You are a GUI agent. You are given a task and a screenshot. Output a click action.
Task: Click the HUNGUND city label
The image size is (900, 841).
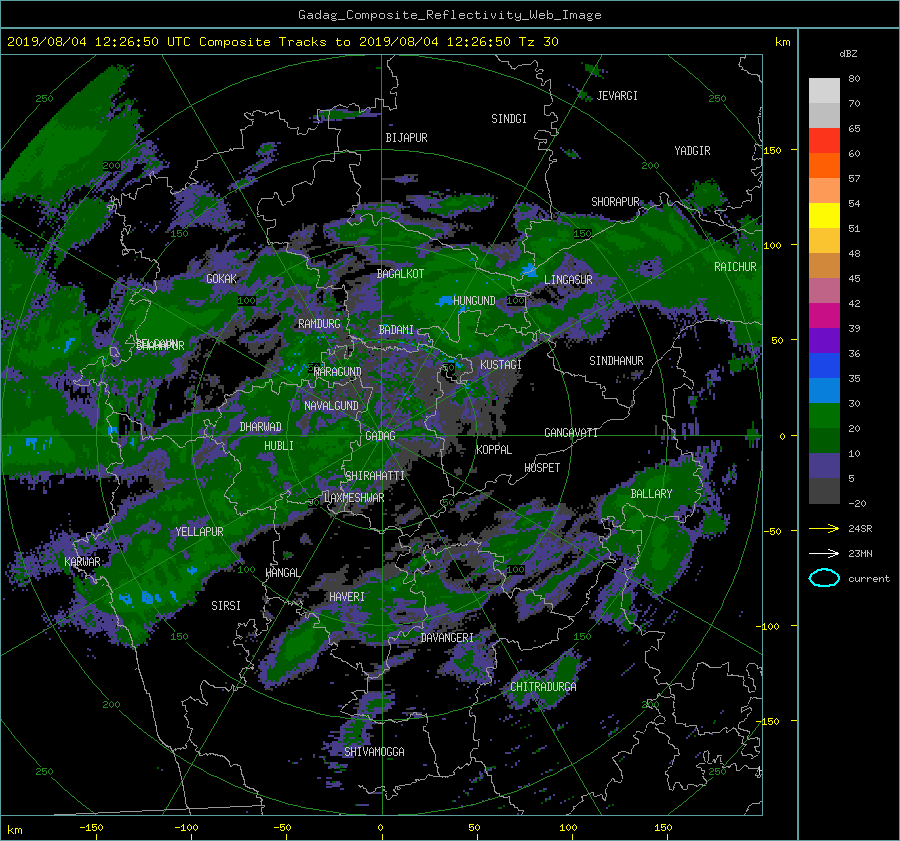click(474, 301)
